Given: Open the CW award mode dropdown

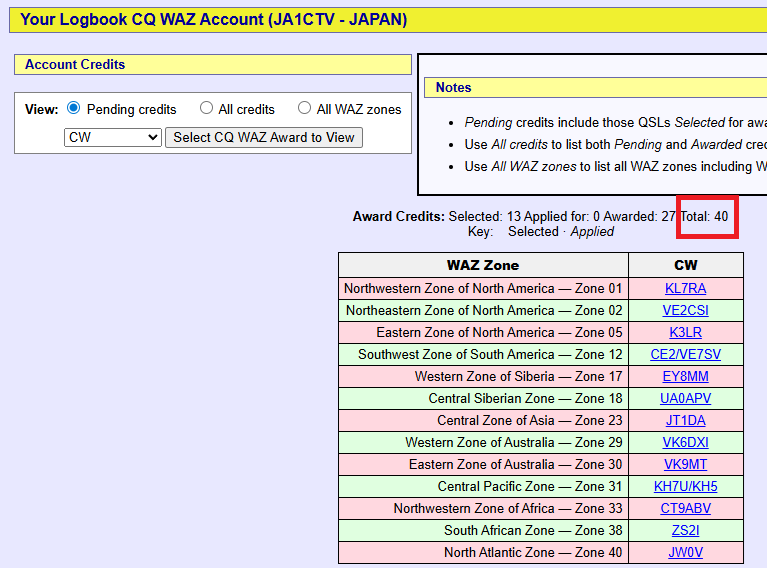Looking at the screenshot, I should click(x=112, y=137).
